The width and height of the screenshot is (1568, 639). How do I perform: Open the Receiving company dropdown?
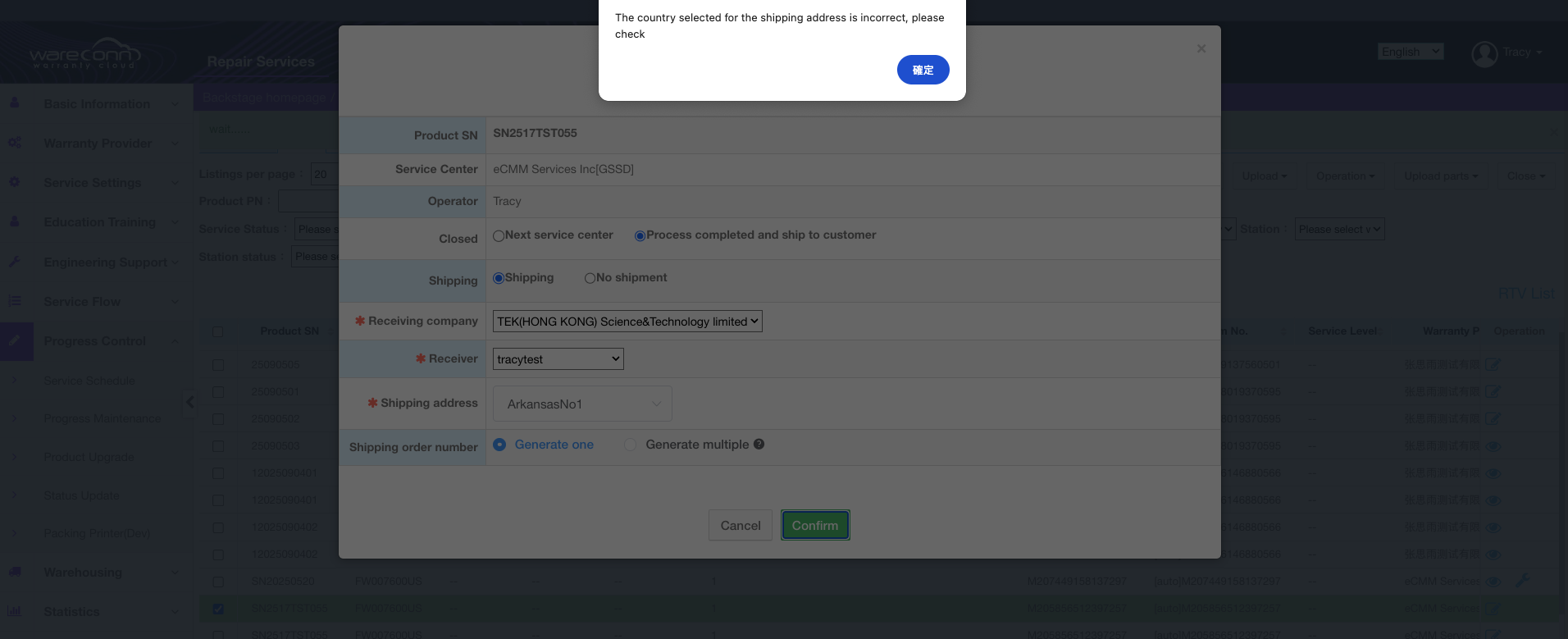[627, 322]
